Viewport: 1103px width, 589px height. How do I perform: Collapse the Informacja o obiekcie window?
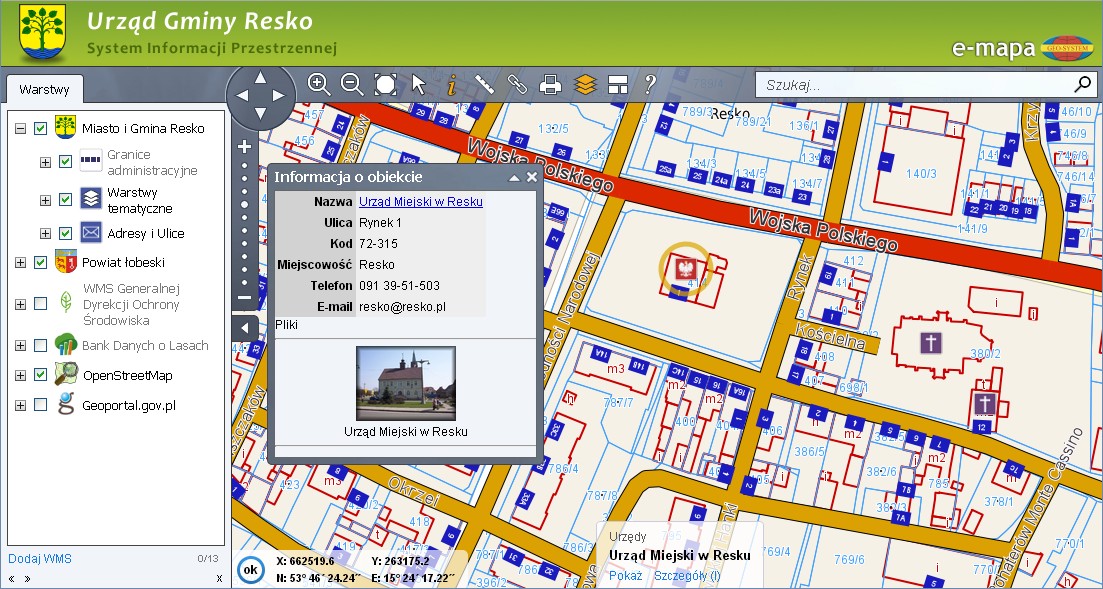tap(514, 178)
